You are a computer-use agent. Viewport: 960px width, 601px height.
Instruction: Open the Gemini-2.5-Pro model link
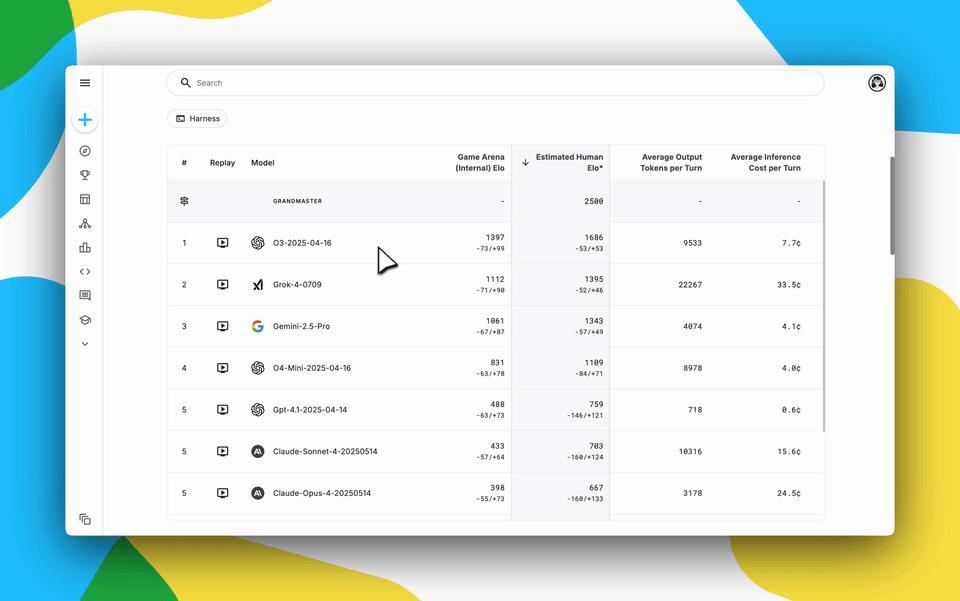[301, 326]
